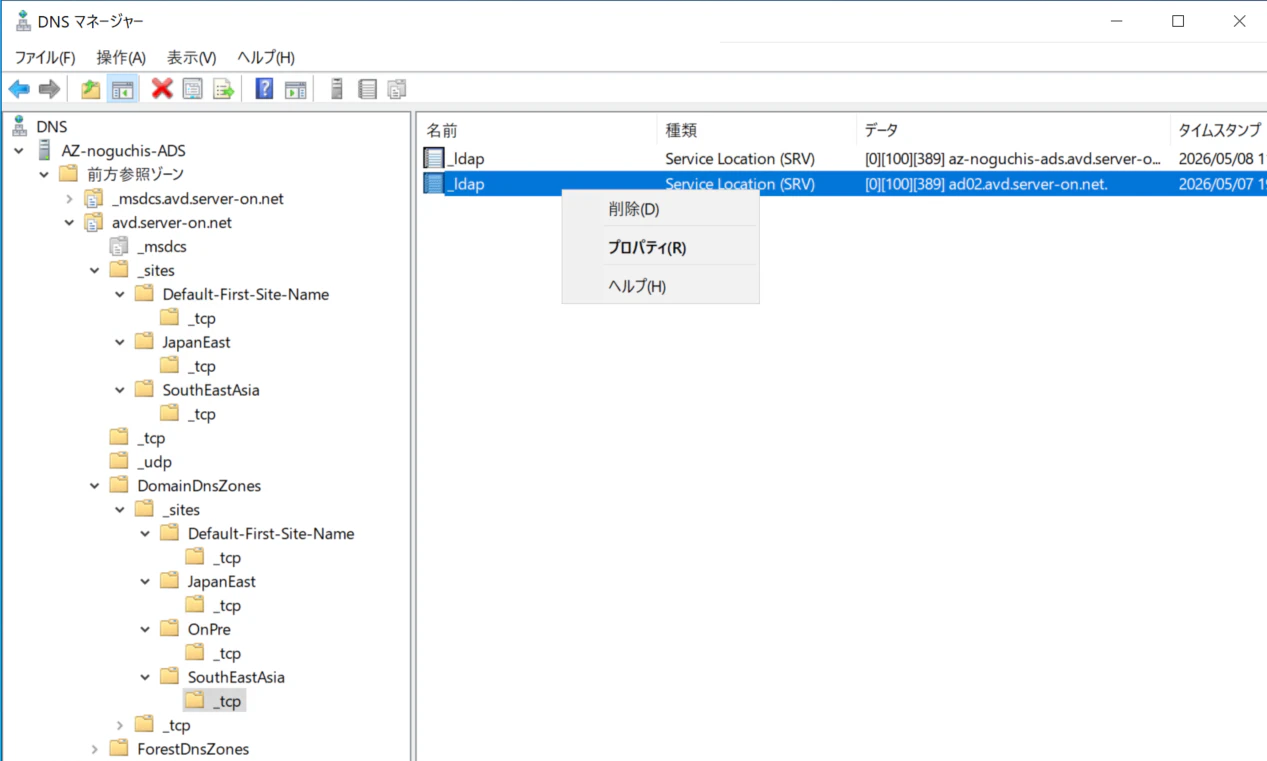Viewport: 1267px width, 761px height.
Task: Click the DNS Manager title bar app icon
Action: (x=23, y=21)
